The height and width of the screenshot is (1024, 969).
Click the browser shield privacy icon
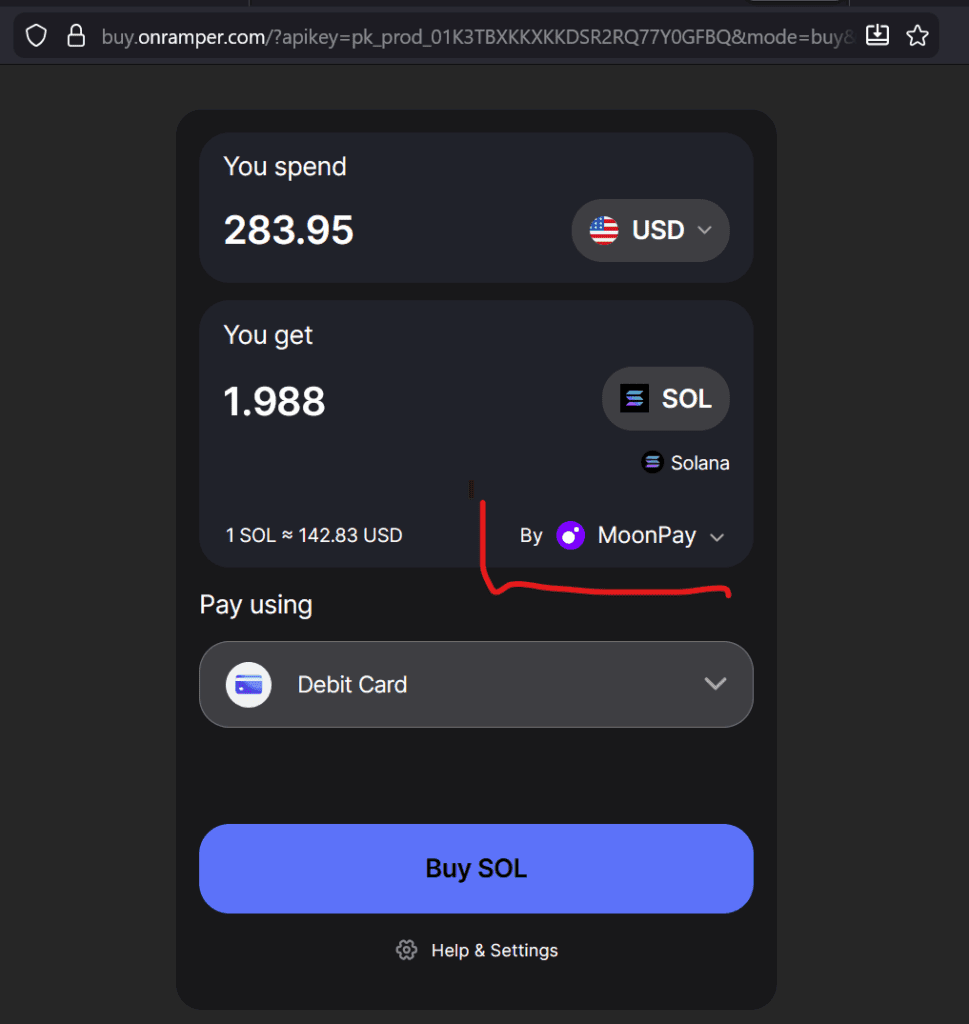[36, 34]
